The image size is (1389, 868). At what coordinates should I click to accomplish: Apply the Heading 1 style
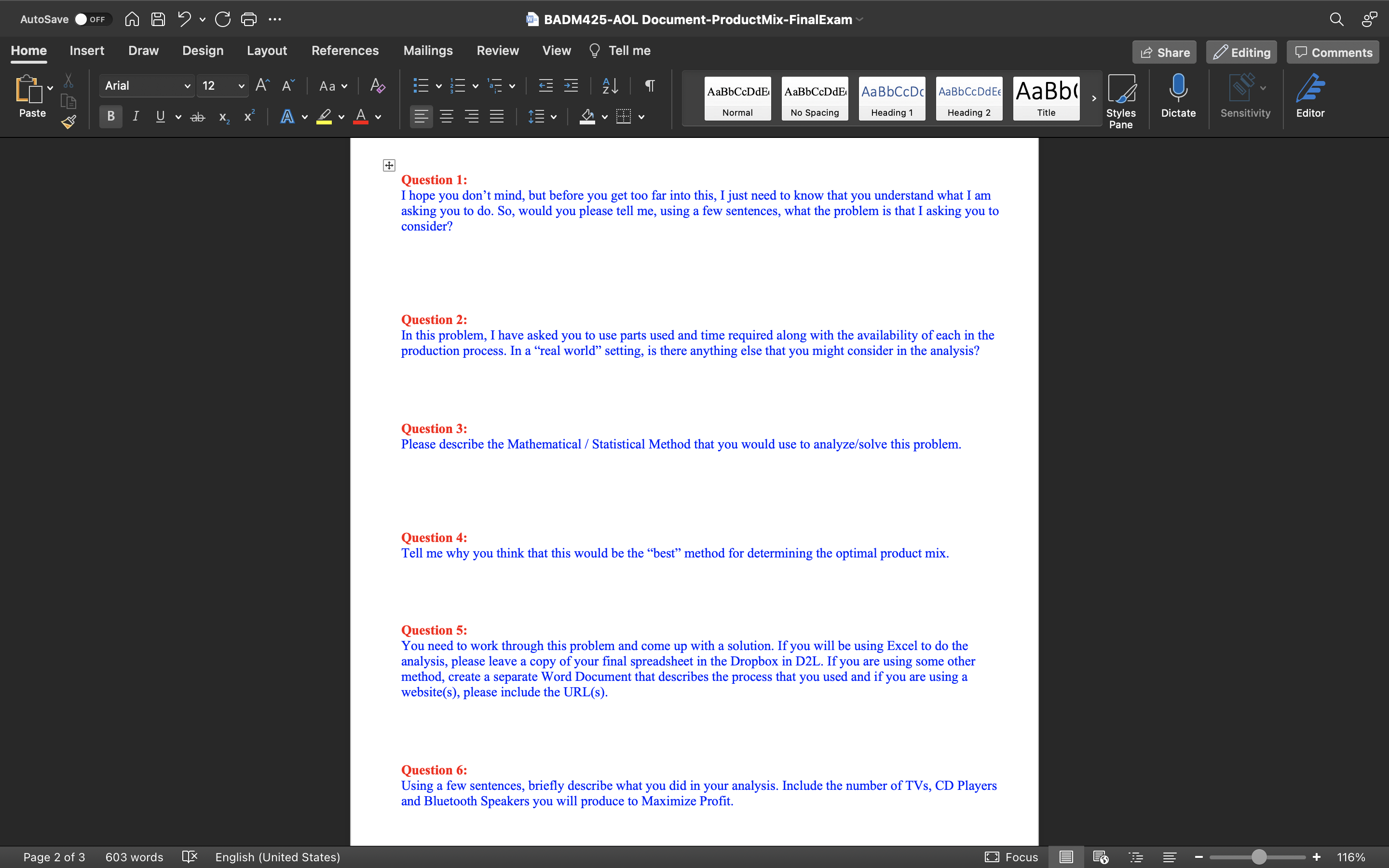coord(891,98)
